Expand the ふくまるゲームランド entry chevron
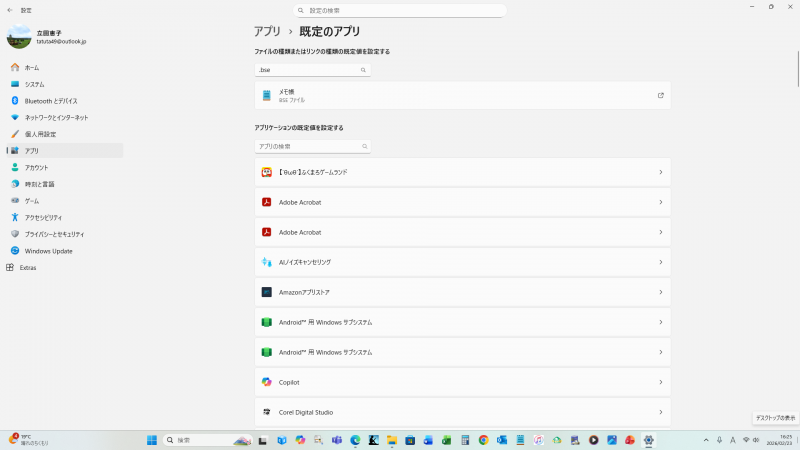This screenshot has width=800, height=450. click(x=660, y=172)
